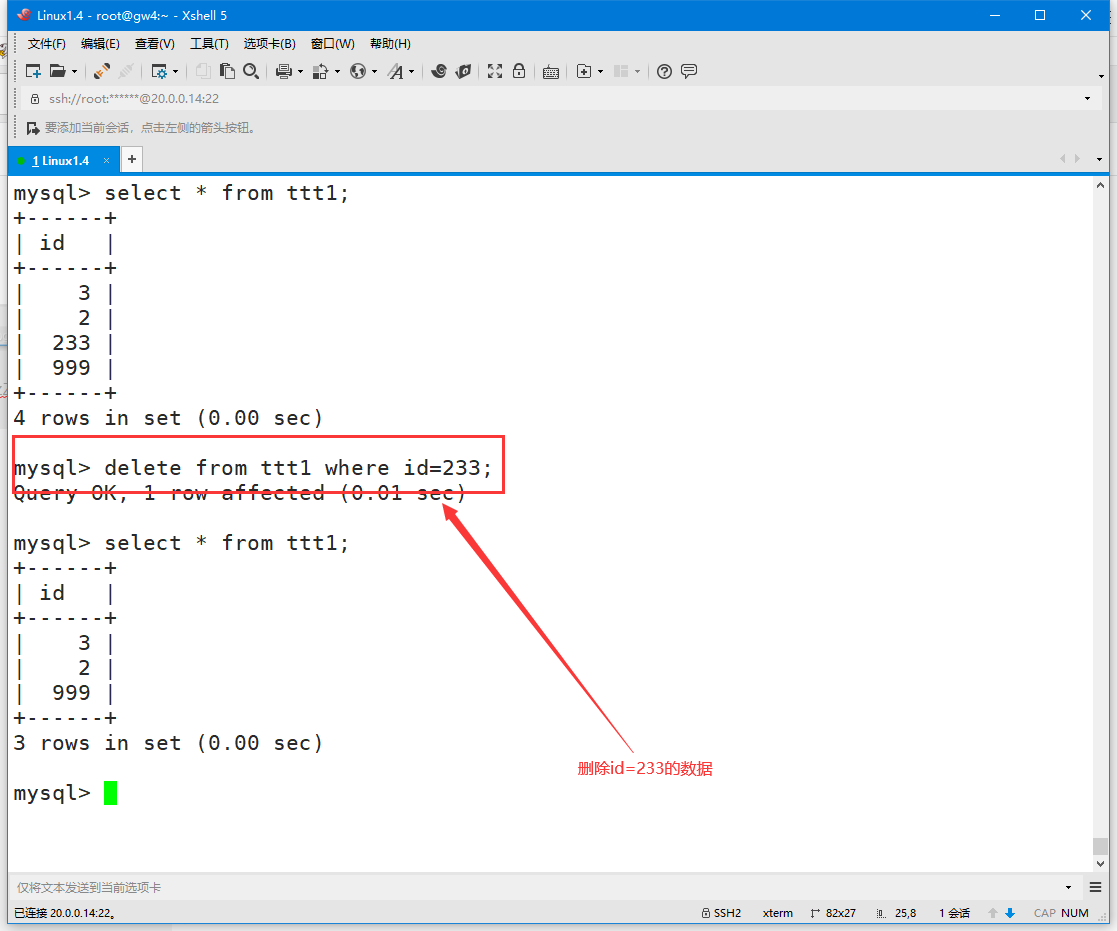Create a new session with toolbar icon

[33, 71]
